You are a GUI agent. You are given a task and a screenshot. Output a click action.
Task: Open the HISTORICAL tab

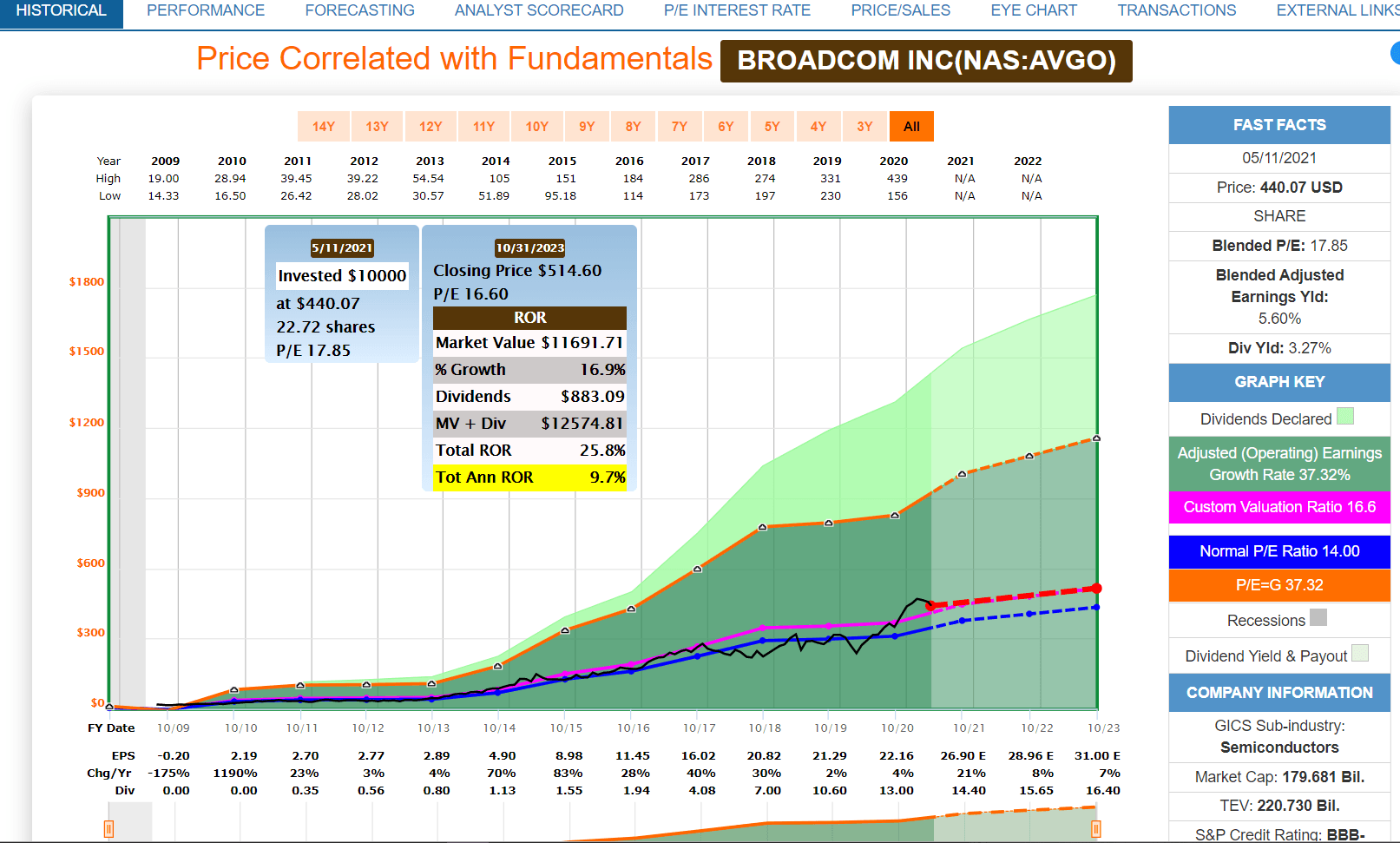(x=61, y=11)
